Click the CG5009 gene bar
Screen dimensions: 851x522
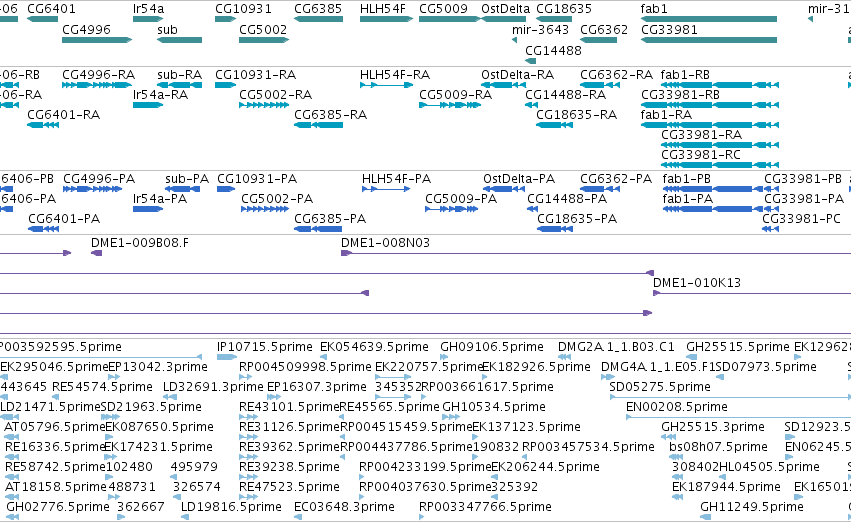coord(450,19)
